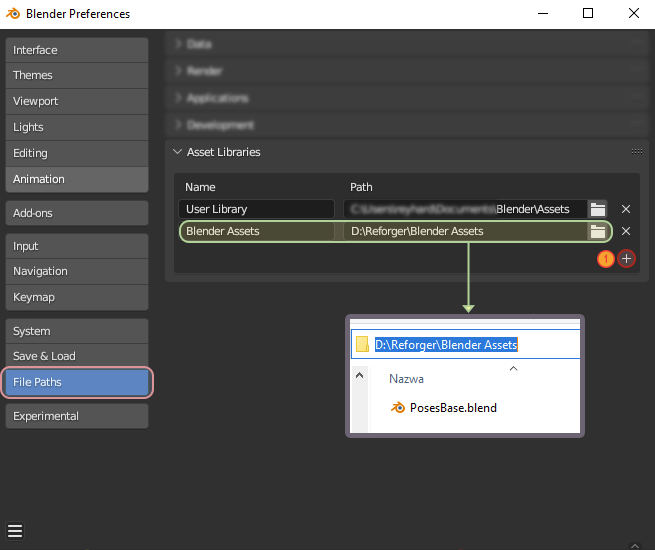The height and width of the screenshot is (550, 655).
Task: Open Navigation preferences
Action: (77, 271)
